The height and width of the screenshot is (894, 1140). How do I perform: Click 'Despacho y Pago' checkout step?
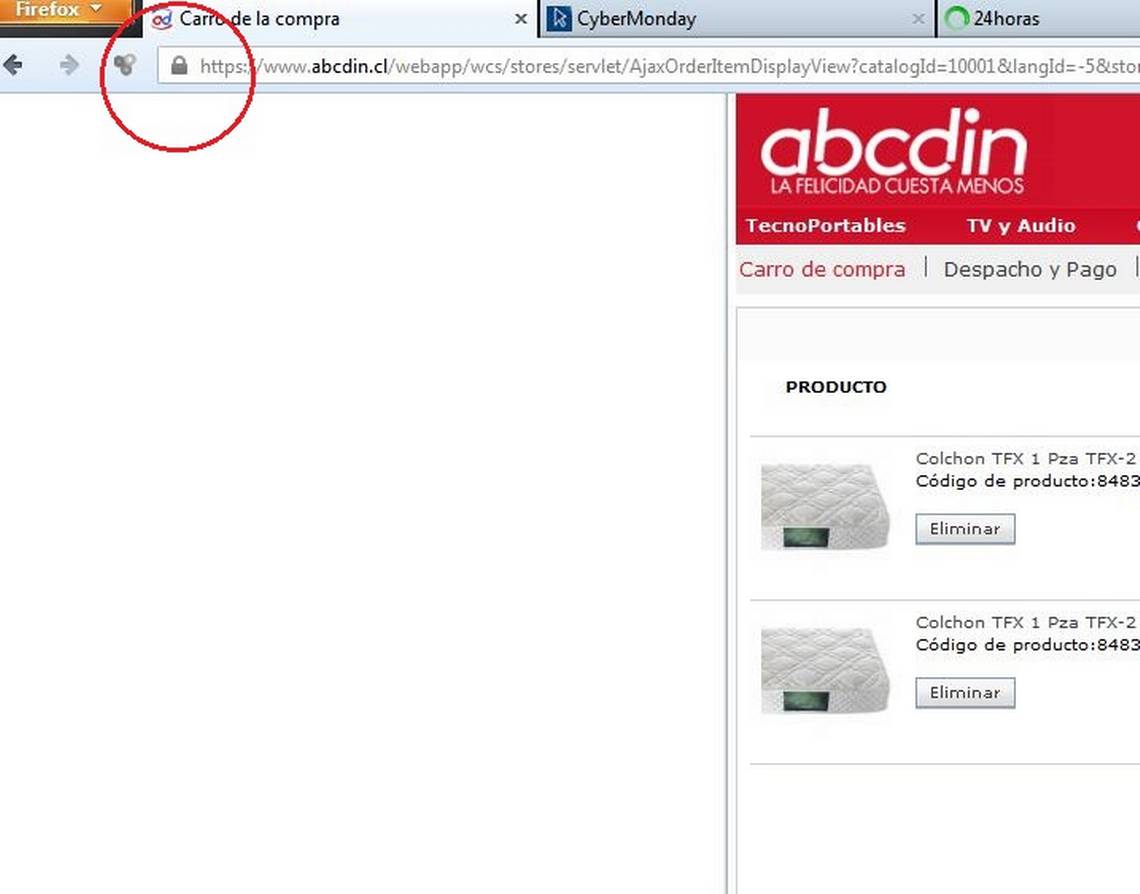pos(1029,270)
